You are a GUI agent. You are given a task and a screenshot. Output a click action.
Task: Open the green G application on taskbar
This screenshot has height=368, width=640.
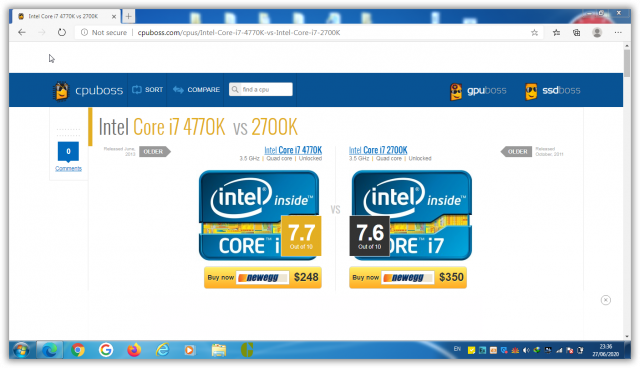pos(247,350)
